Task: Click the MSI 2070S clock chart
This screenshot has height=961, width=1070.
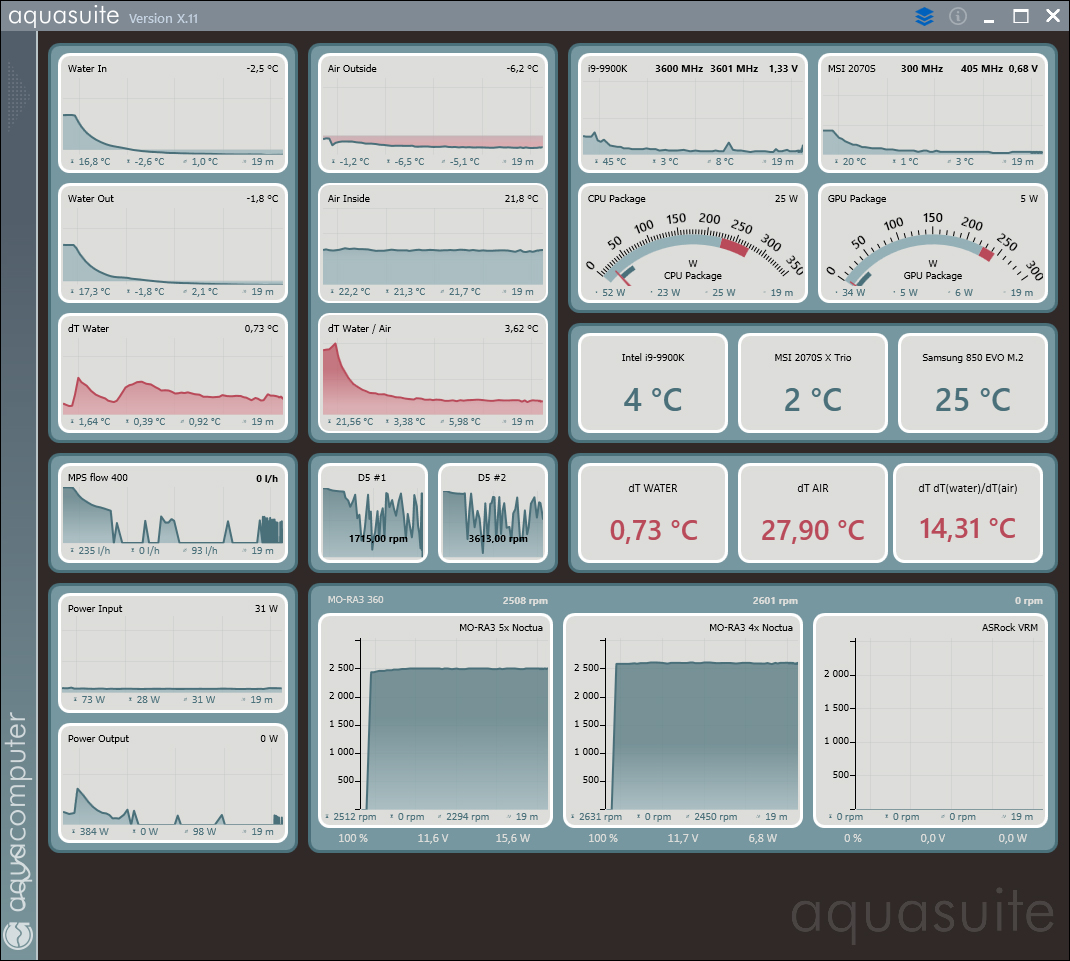Action: [933, 113]
